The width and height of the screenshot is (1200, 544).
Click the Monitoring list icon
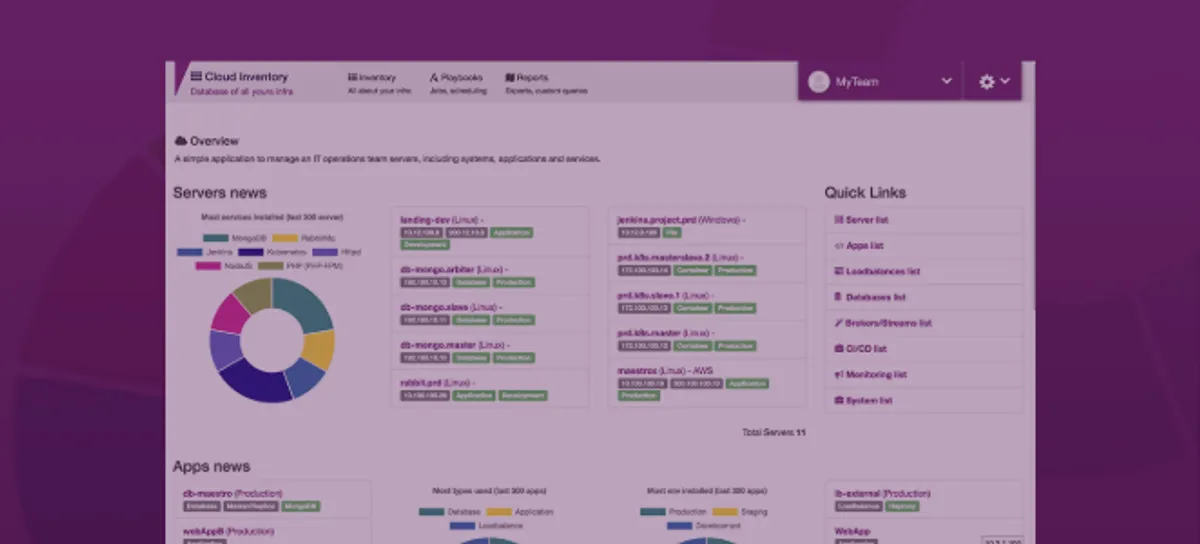point(838,375)
